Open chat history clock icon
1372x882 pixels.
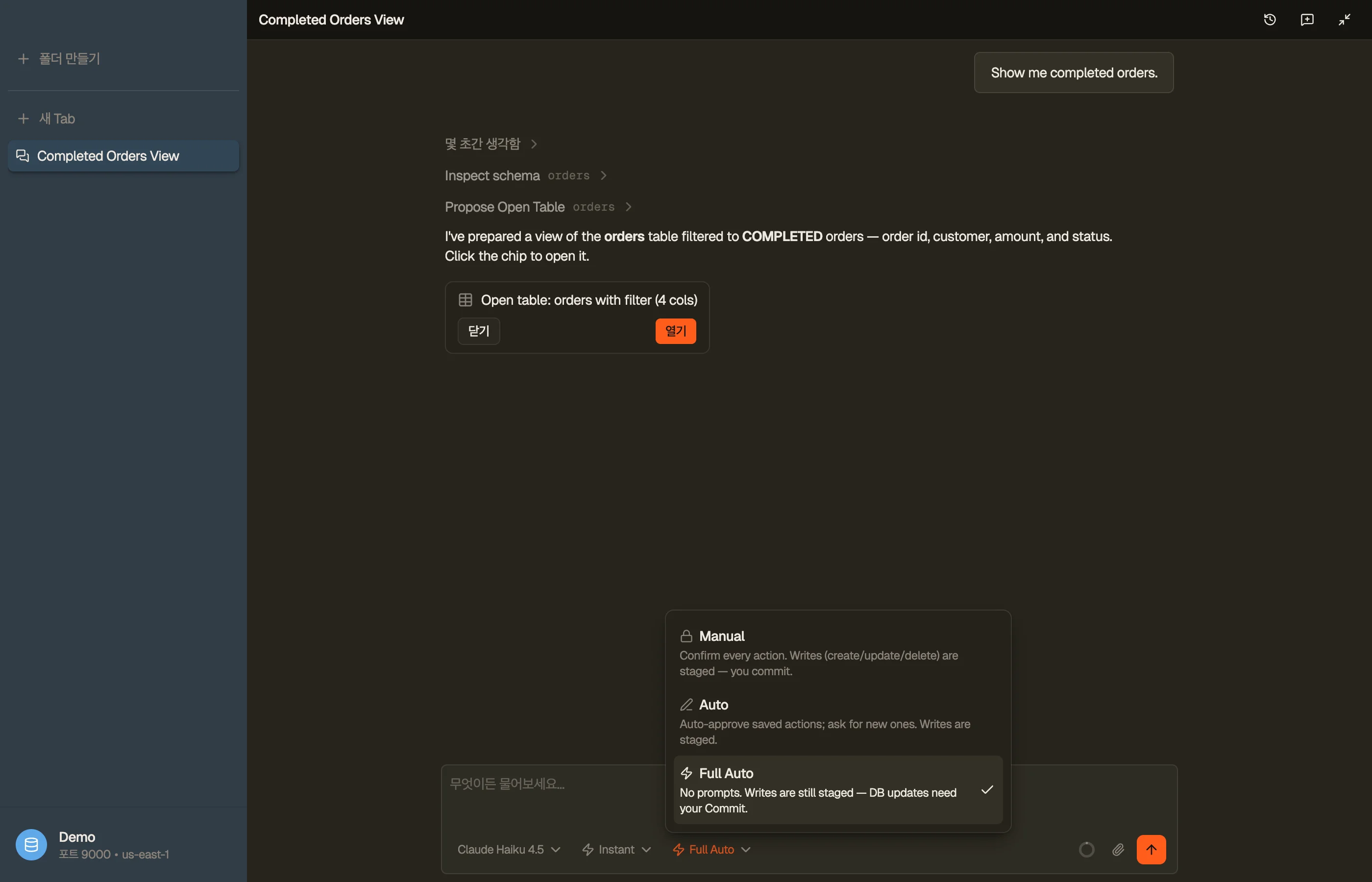pos(1270,20)
